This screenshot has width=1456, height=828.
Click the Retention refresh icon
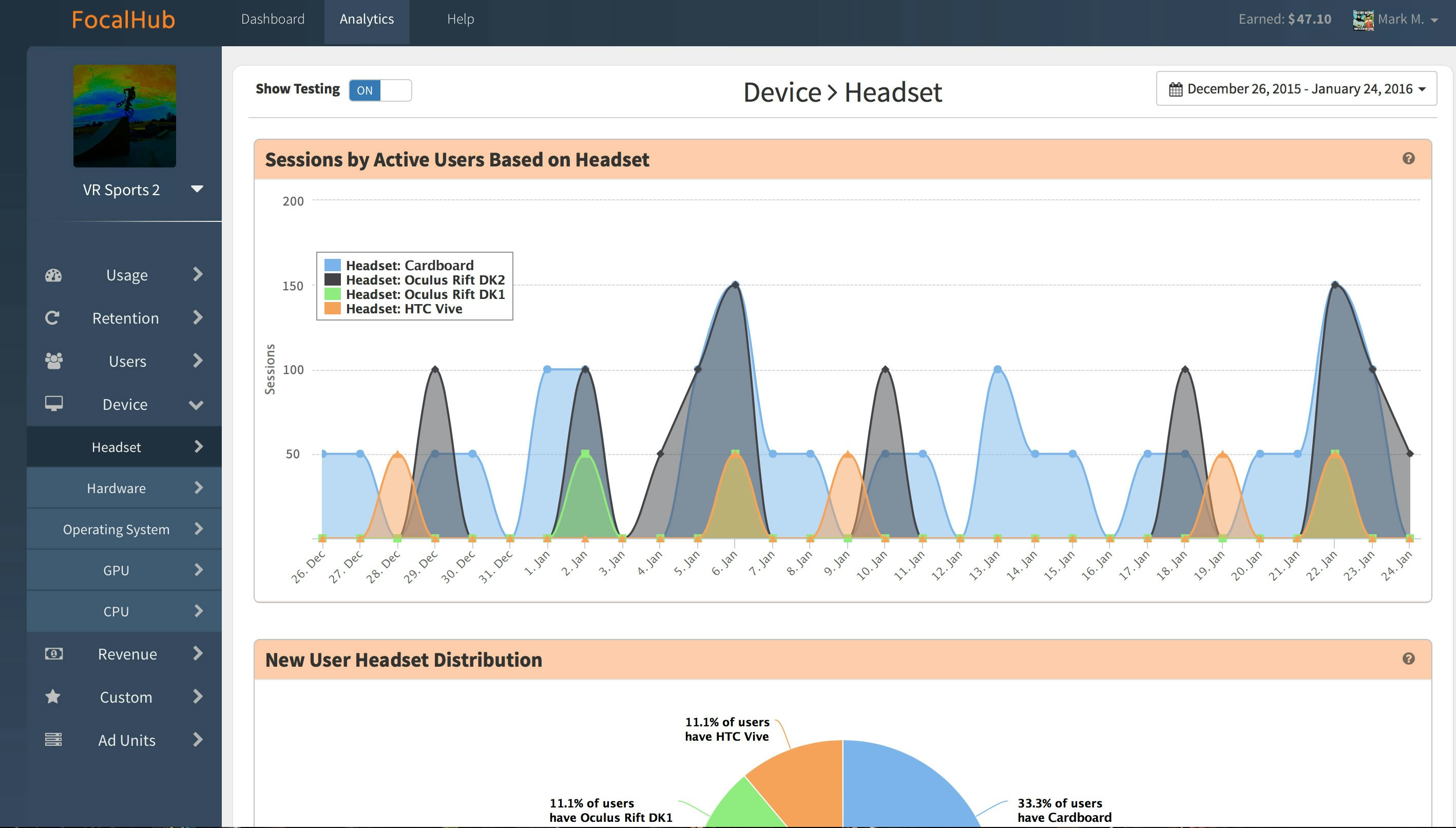click(x=52, y=318)
